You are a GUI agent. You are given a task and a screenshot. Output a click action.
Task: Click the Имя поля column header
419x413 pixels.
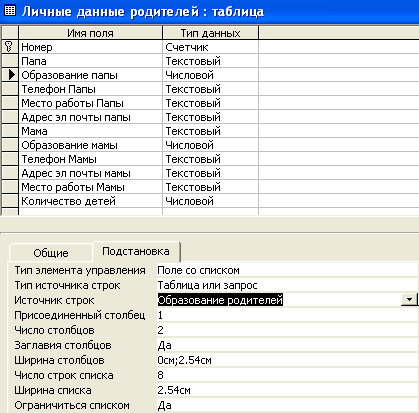91,33
